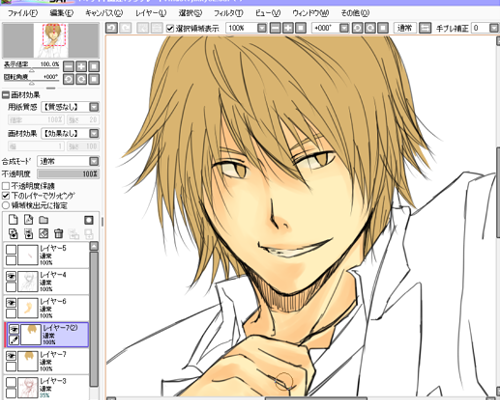Open rotation angle +000° dropdown
Image resolution: width=500 pixels, height=400 pixels.
(x=344, y=28)
